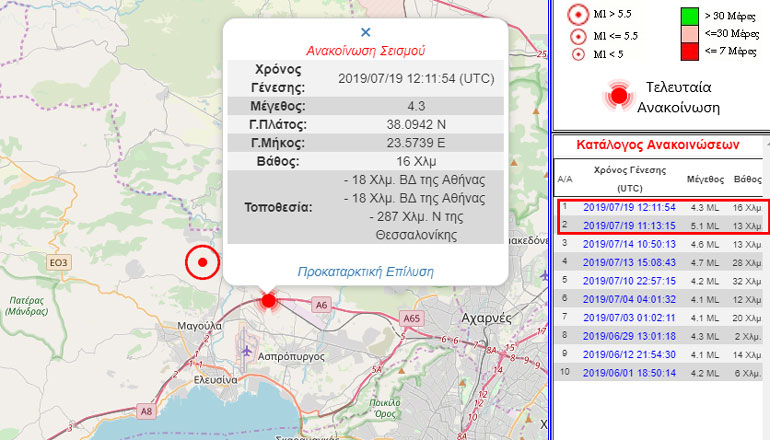Click the Ελευσίνα label on map
770x440 pixels.
216,380
